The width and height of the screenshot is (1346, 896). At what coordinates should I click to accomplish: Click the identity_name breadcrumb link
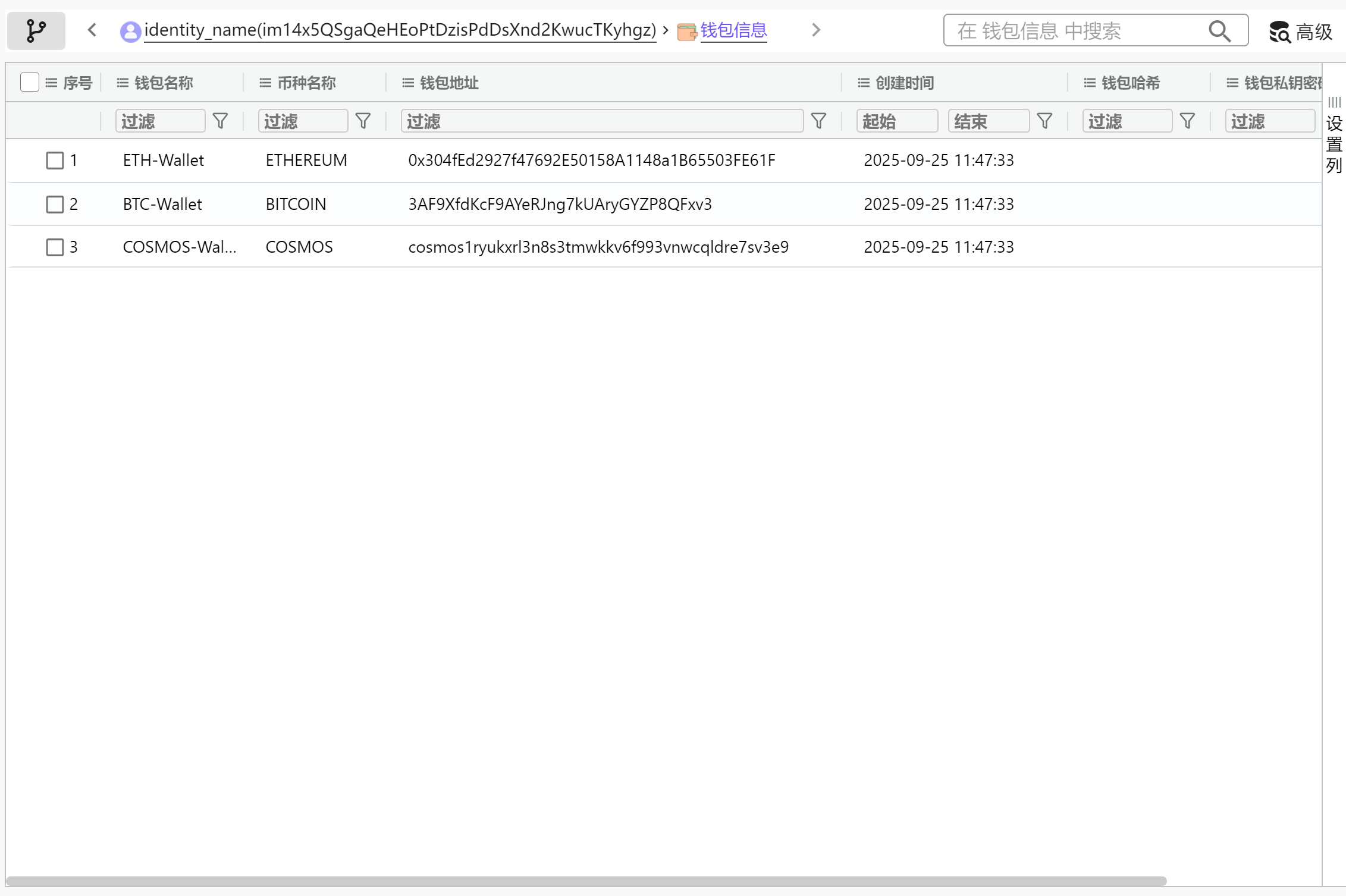[x=400, y=30]
